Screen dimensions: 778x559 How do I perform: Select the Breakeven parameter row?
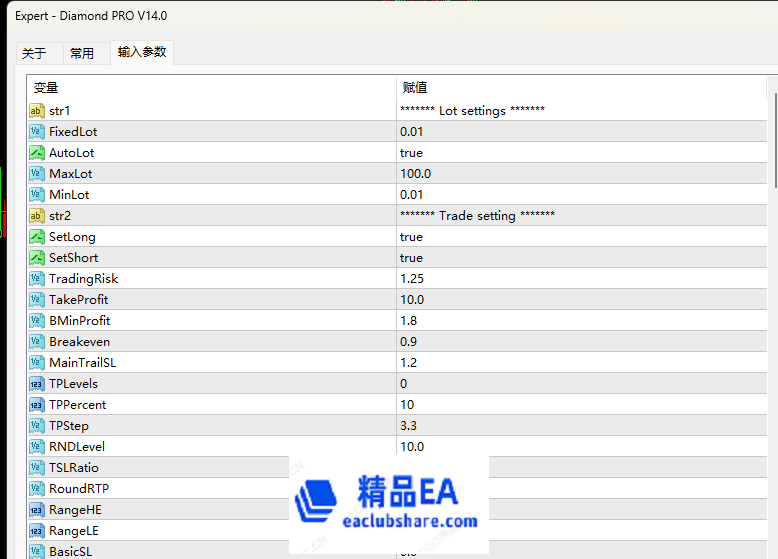click(80, 342)
